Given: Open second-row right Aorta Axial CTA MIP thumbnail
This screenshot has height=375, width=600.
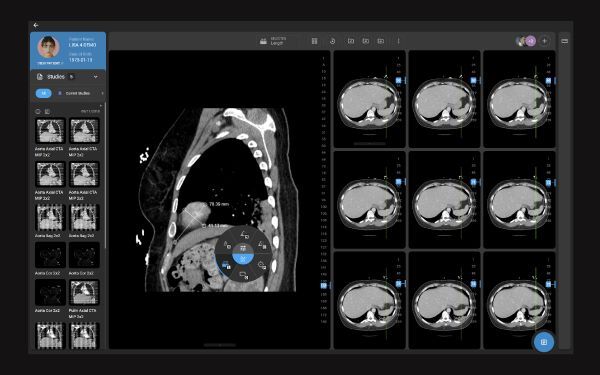Looking at the screenshot, I should click(84, 174).
